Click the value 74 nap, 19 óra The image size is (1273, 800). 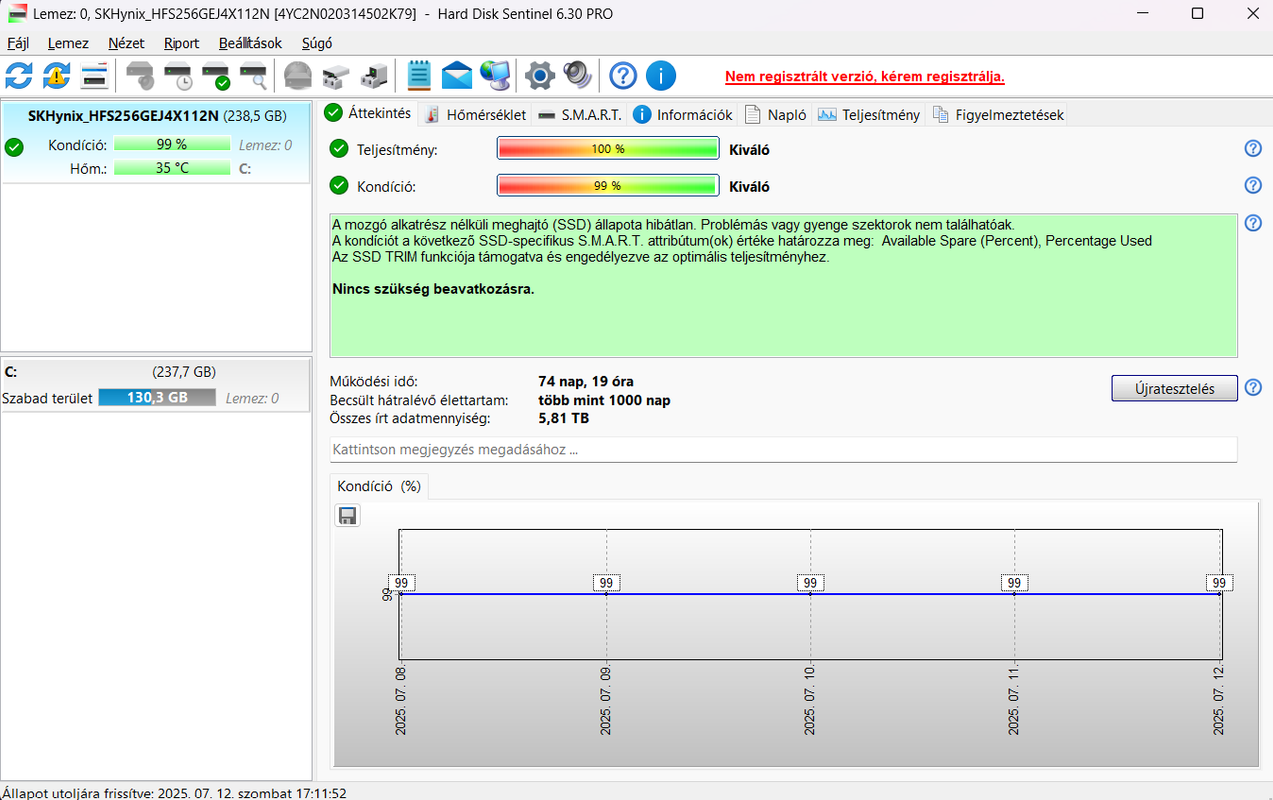click(585, 382)
